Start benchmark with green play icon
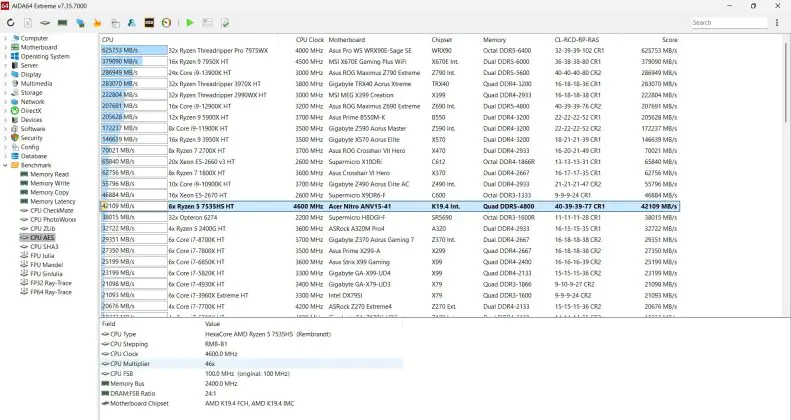Screen dimensions: 791x420 190,23
